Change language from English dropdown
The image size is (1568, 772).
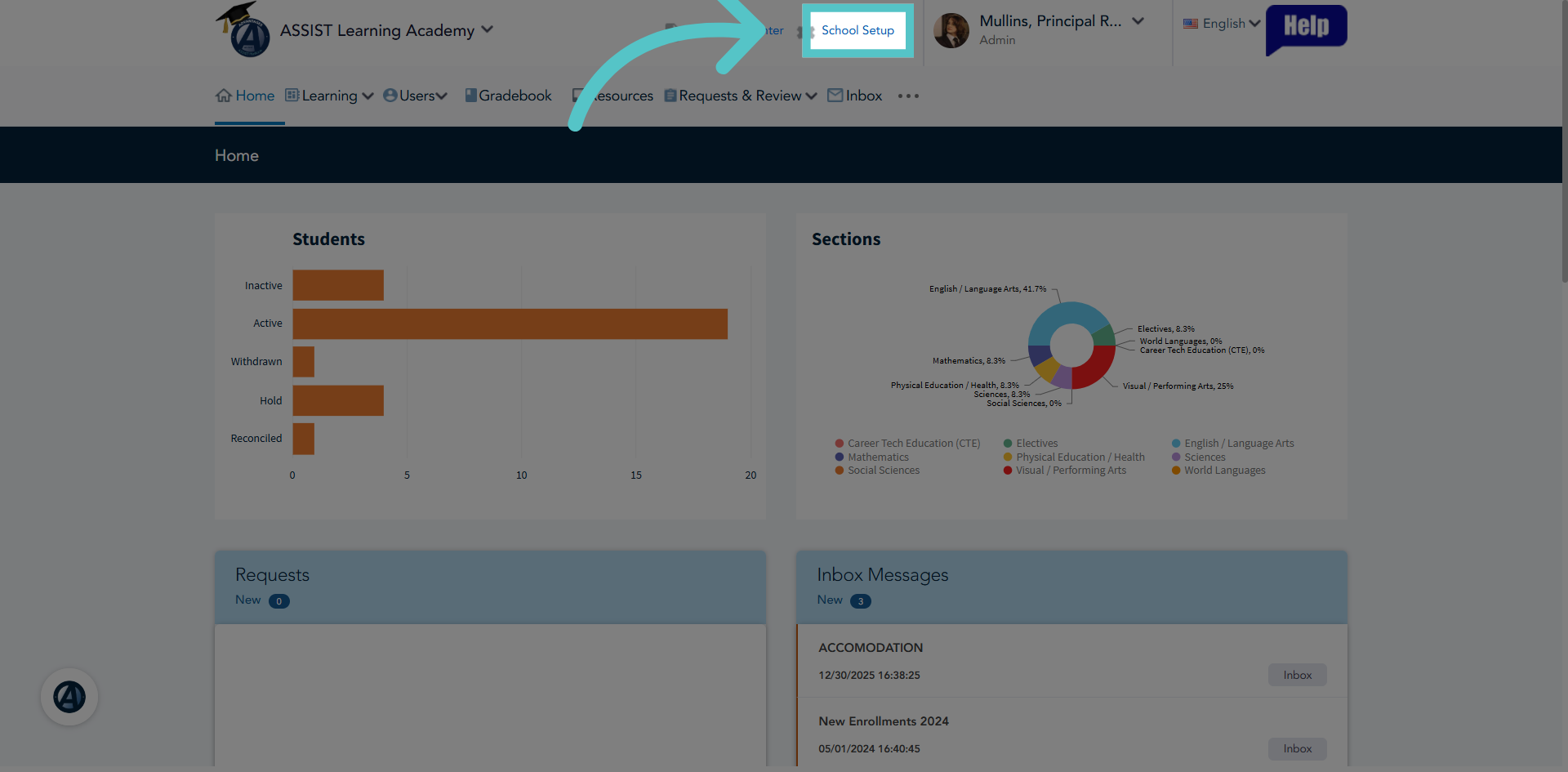point(1223,24)
